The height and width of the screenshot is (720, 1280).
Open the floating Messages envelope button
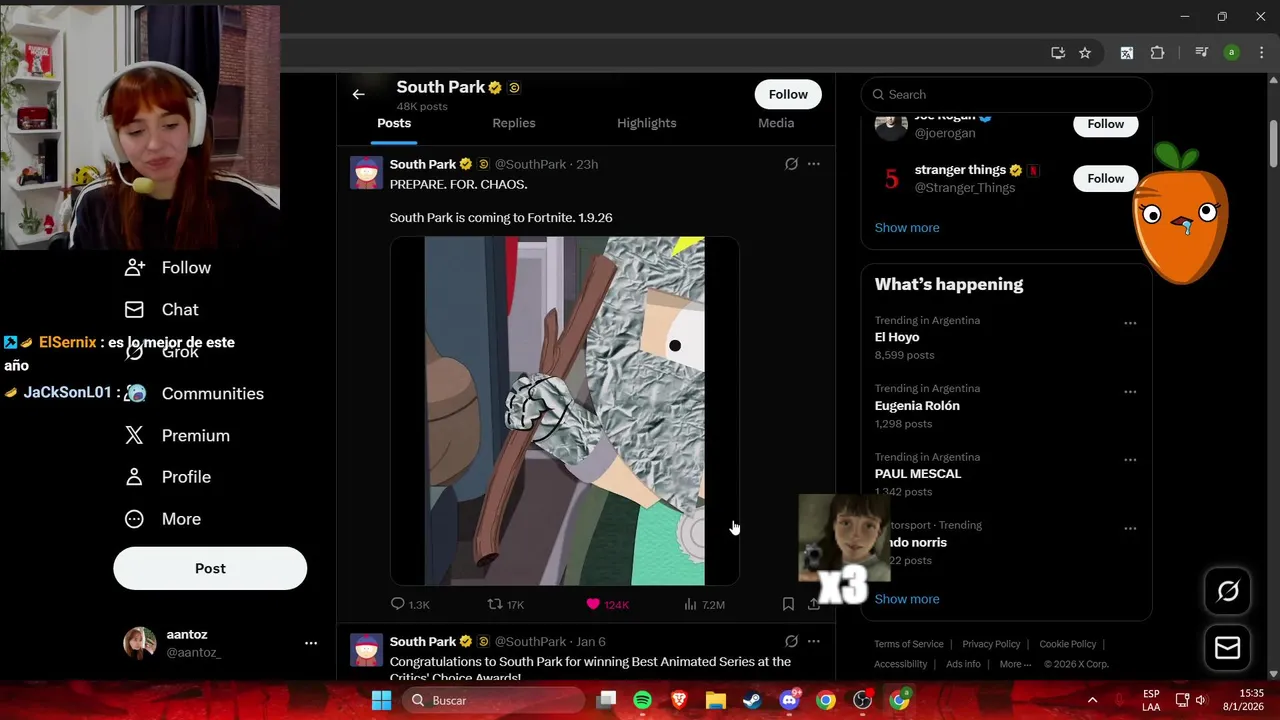[1228, 648]
